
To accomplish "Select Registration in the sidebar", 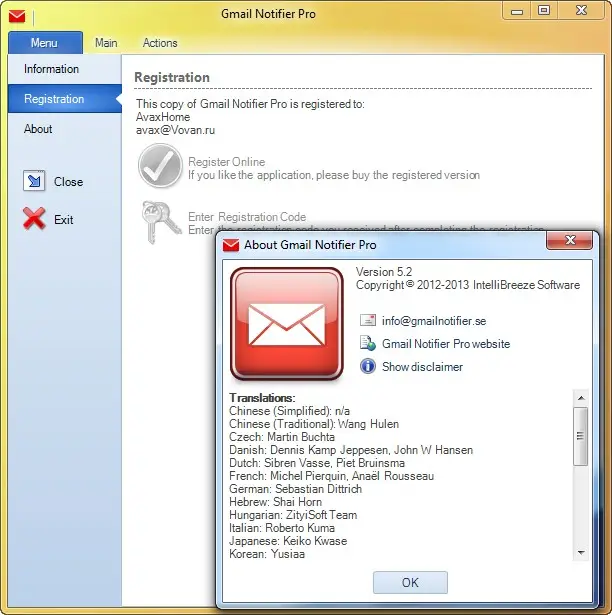I will coord(65,98).
